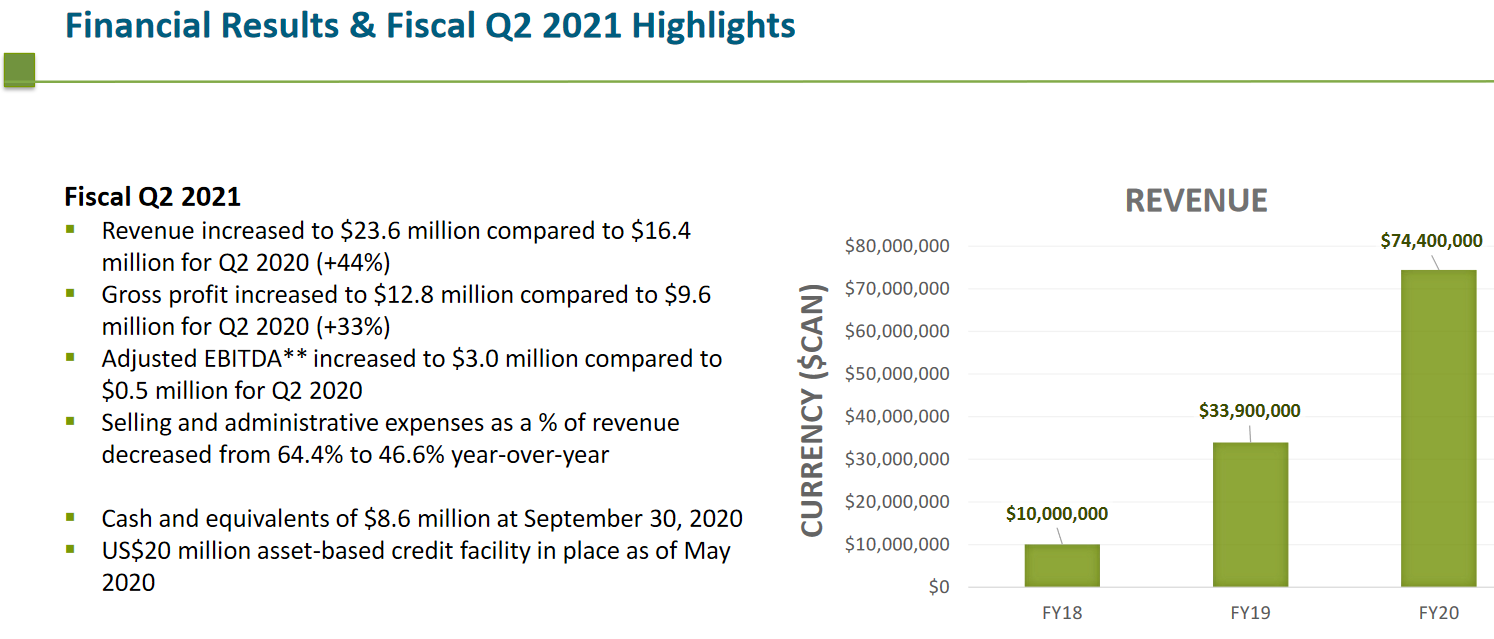The height and width of the screenshot is (639, 1494).
Task: Click the $33,900,000 data label
Action: coord(1250,411)
